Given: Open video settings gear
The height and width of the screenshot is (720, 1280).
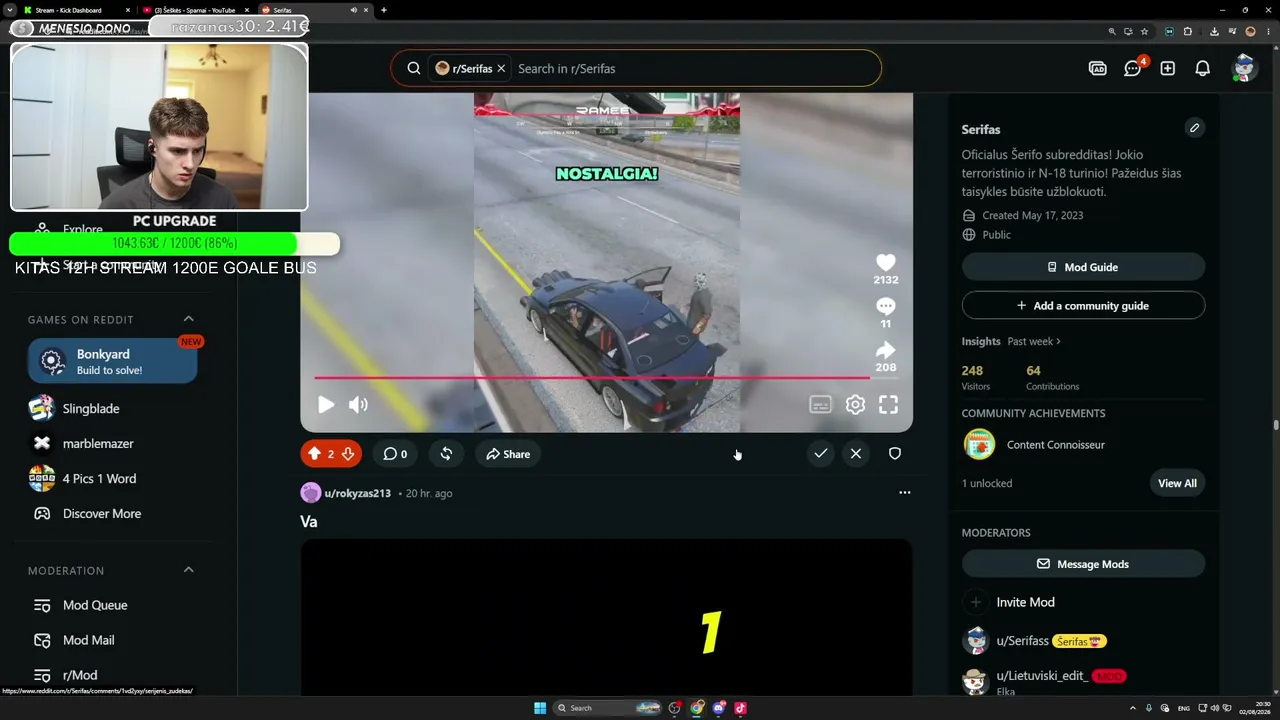Looking at the screenshot, I should (855, 405).
